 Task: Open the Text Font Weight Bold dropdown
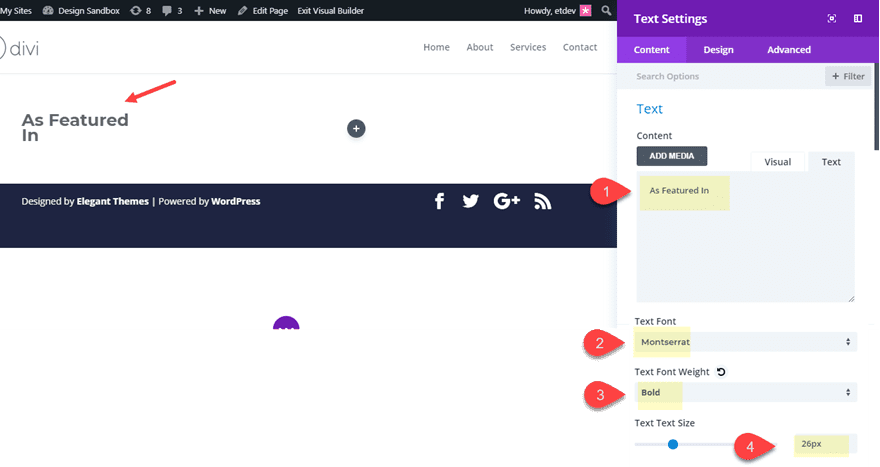click(x=745, y=392)
